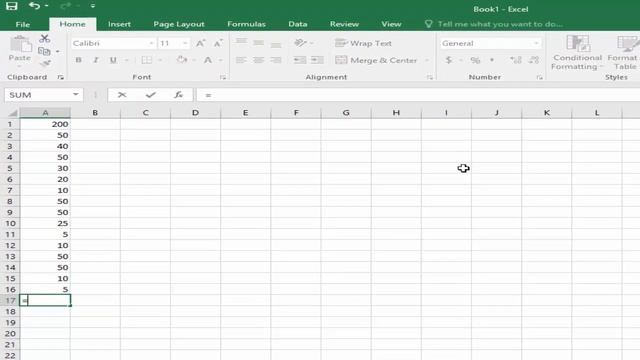Switch to the Formulas tab

pyautogui.click(x=246, y=24)
